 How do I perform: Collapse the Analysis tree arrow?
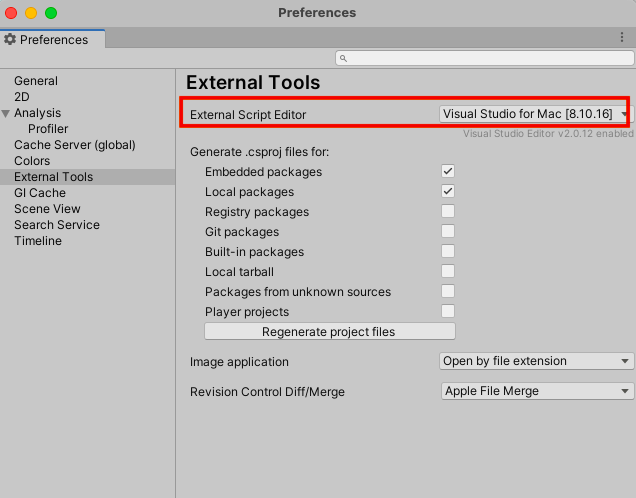click(6, 113)
